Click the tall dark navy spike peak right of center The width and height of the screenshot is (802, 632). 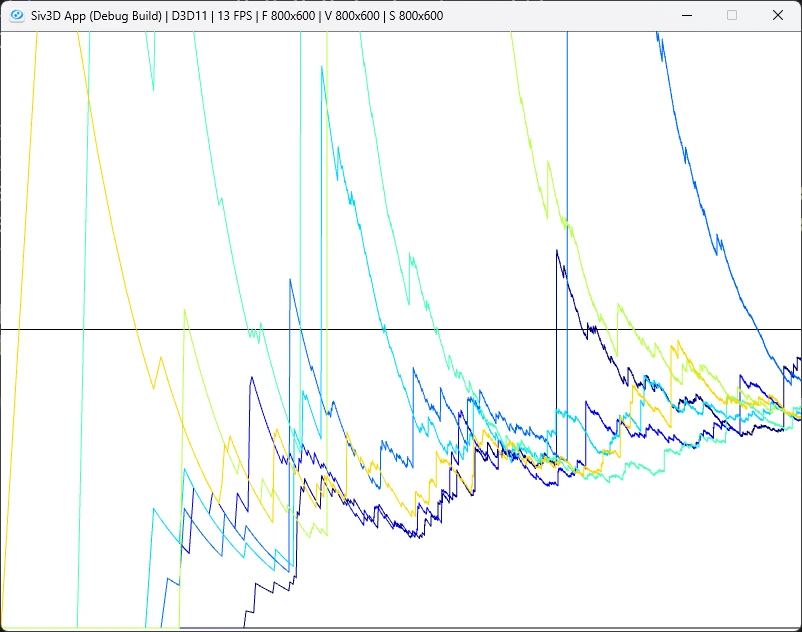[x=557, y=251]
